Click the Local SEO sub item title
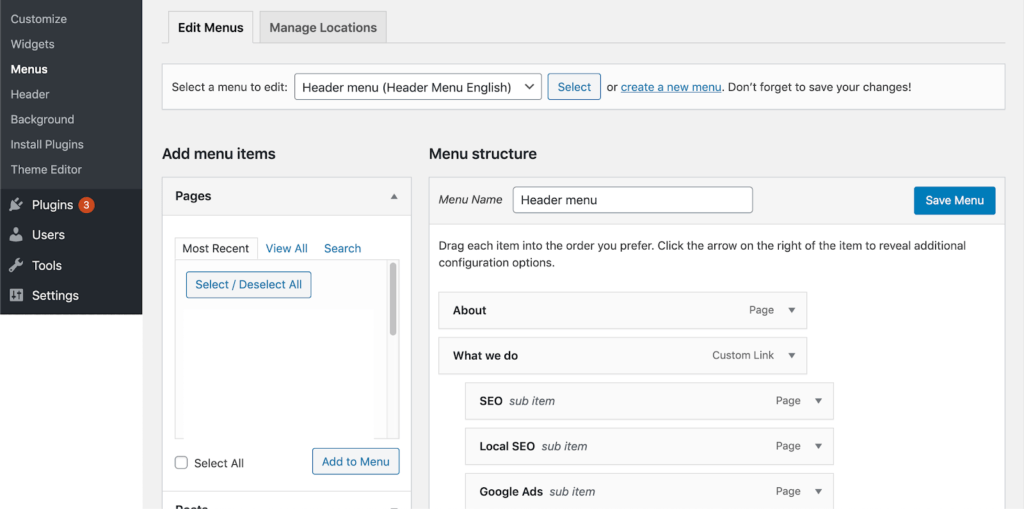1024x509 pixels. click(x=507, y=446)
